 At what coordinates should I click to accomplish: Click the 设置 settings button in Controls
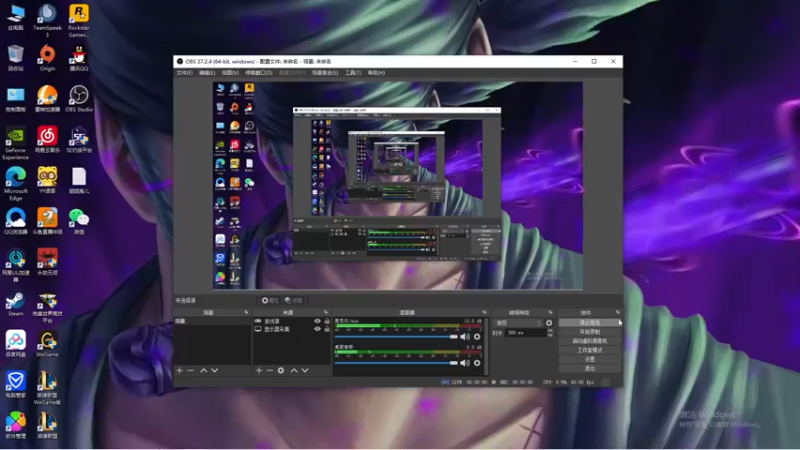pyautogui.click(x=590, y=359)
